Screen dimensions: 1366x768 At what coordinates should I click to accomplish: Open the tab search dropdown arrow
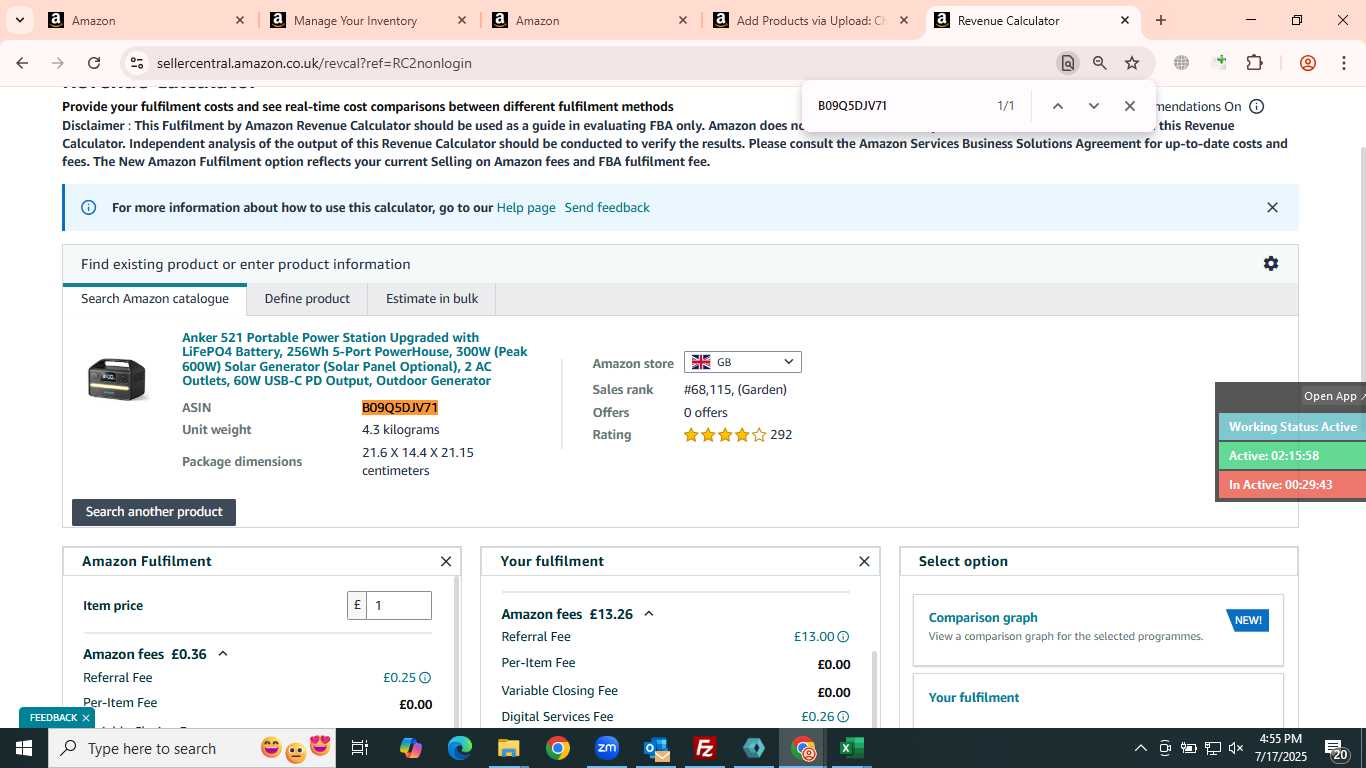19,20
